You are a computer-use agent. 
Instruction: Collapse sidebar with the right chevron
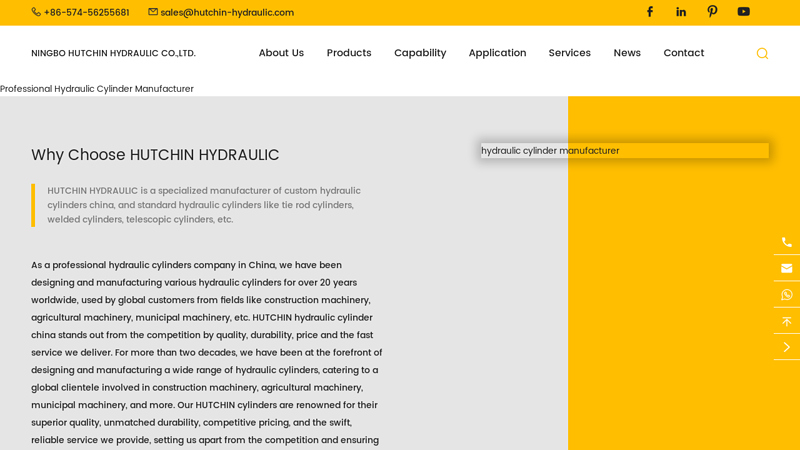[787, 347]
